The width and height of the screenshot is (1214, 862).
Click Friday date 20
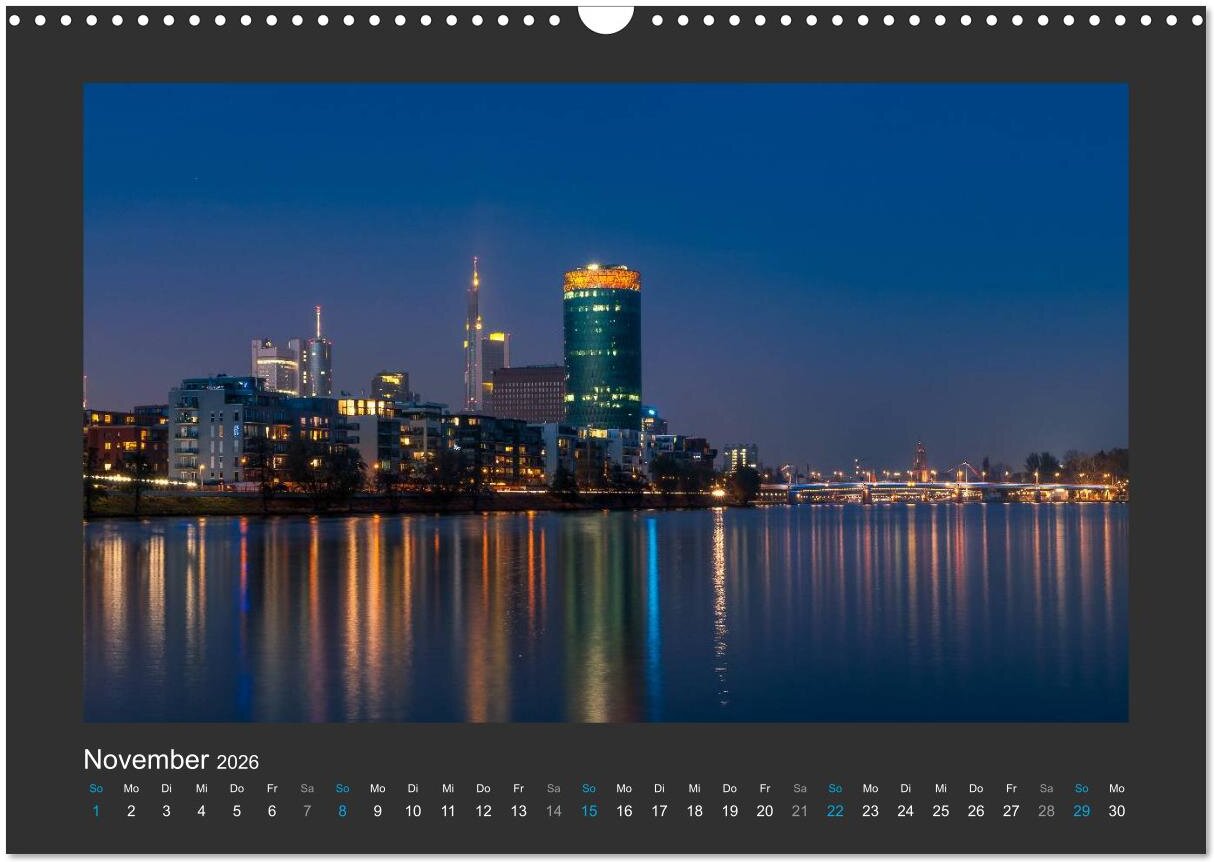click(x=764, y=811)
